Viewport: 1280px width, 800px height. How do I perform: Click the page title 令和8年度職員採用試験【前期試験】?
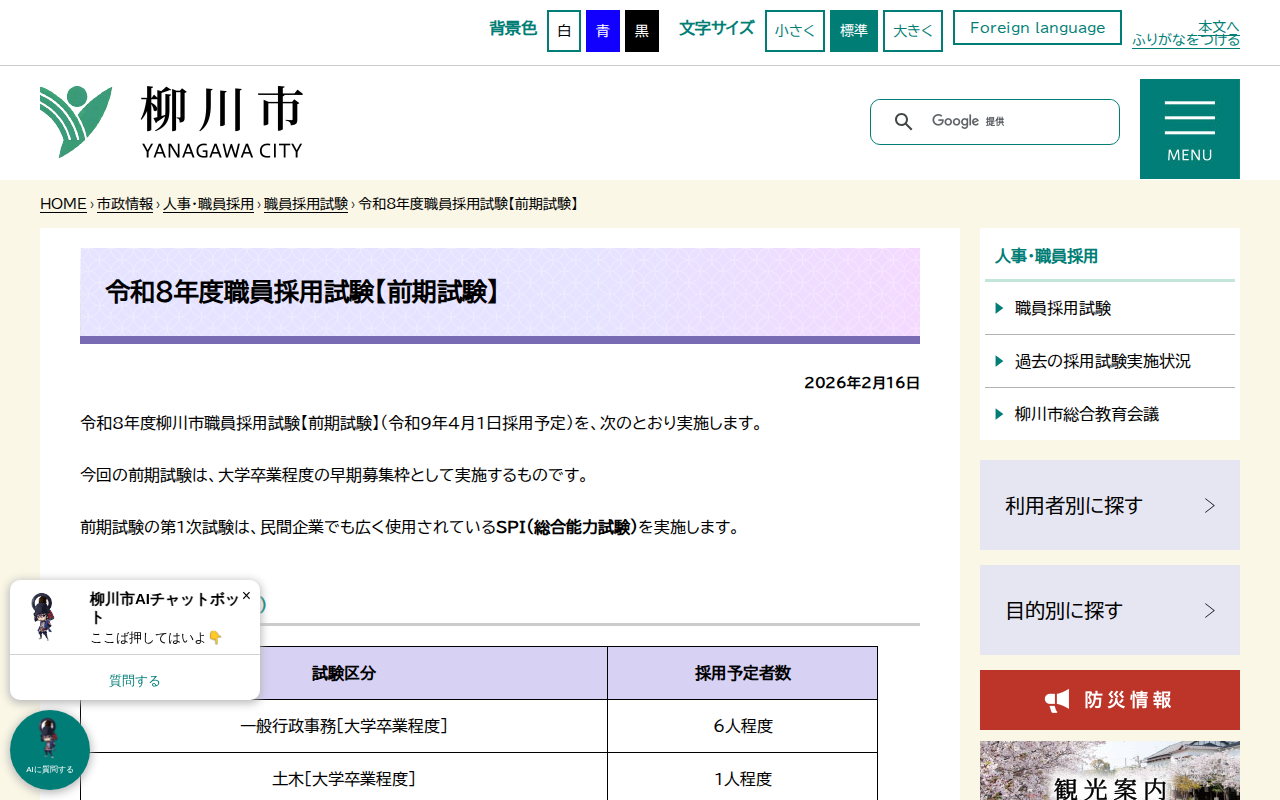[302, 292]
